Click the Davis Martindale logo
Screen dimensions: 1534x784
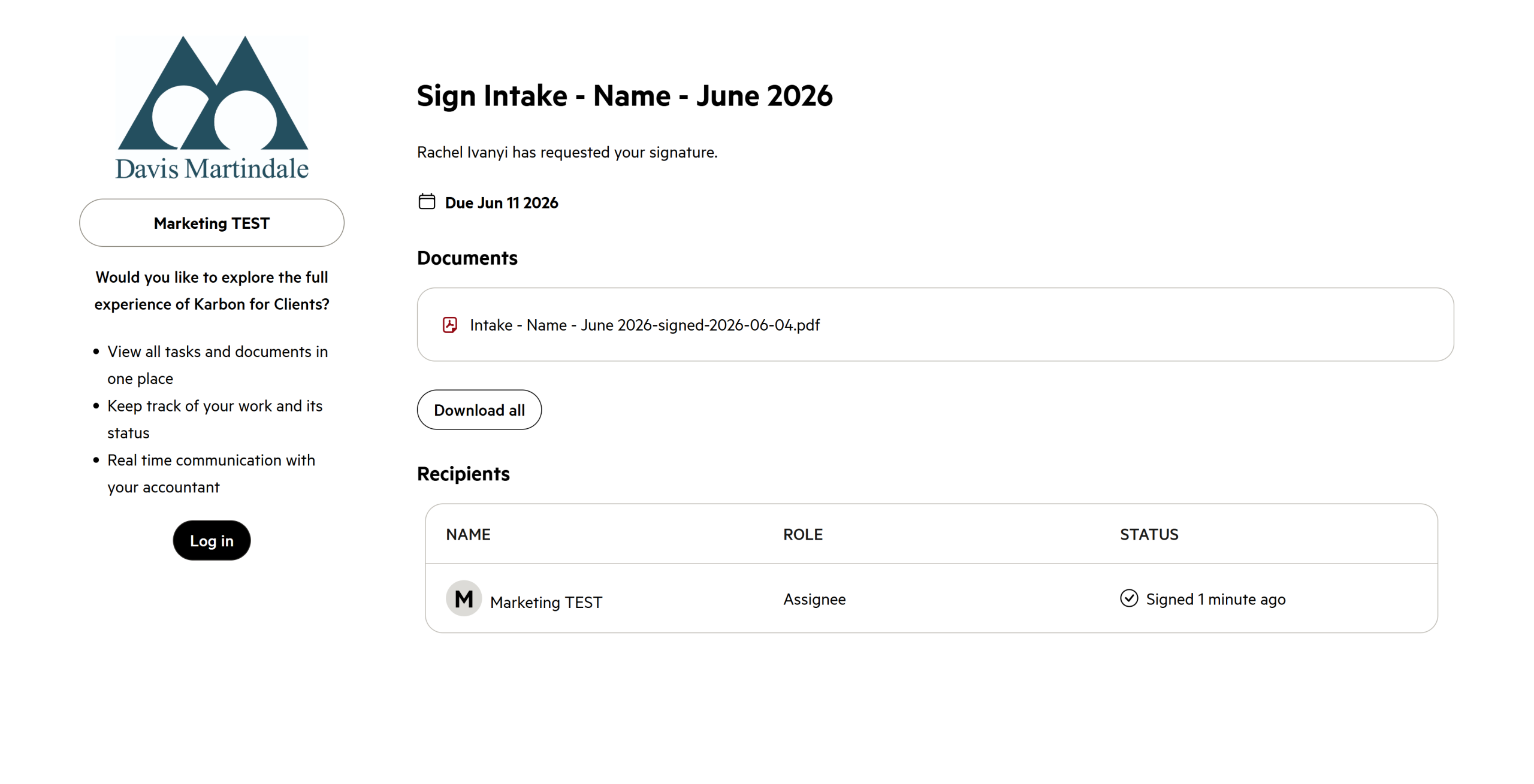[x=212, y=108]
